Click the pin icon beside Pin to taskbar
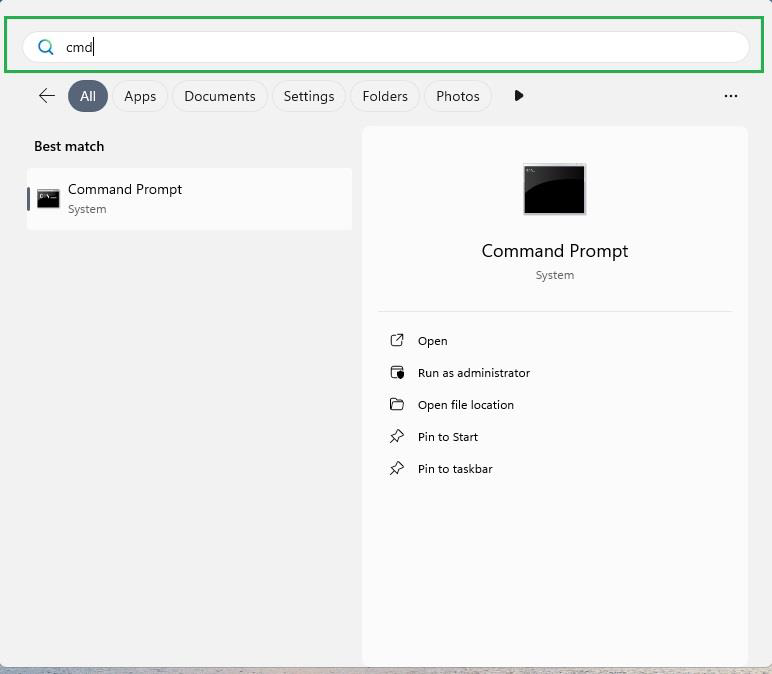 coord(397,469)
